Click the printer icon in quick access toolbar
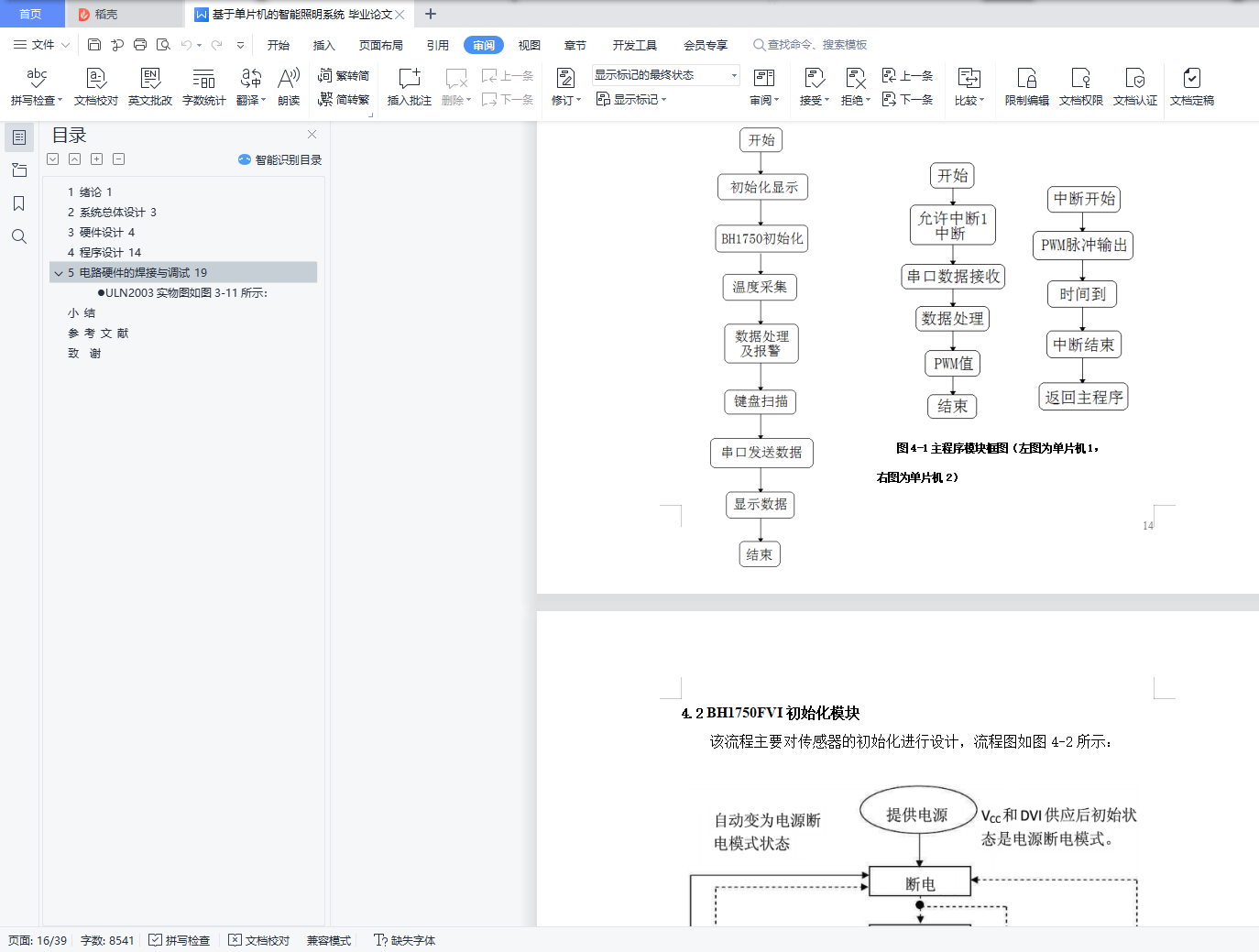1259x952 pixels. (x=140, y=45)
